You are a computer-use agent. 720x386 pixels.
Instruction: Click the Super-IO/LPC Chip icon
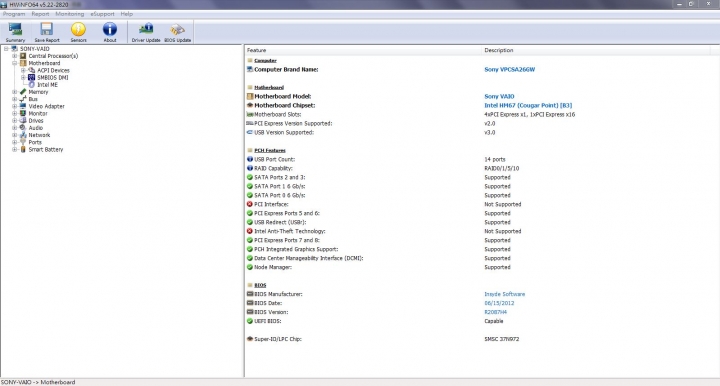click(x=250, y=339)
